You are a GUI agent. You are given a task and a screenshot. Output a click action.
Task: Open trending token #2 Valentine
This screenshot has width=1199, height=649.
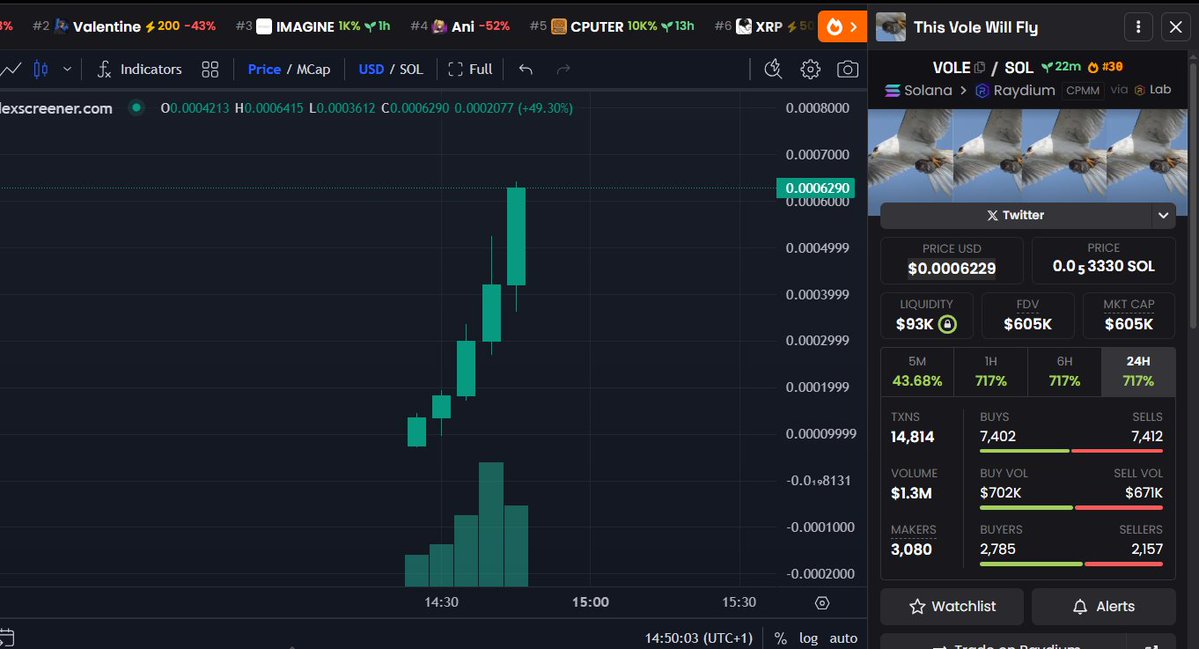click(x=125, y=26)
